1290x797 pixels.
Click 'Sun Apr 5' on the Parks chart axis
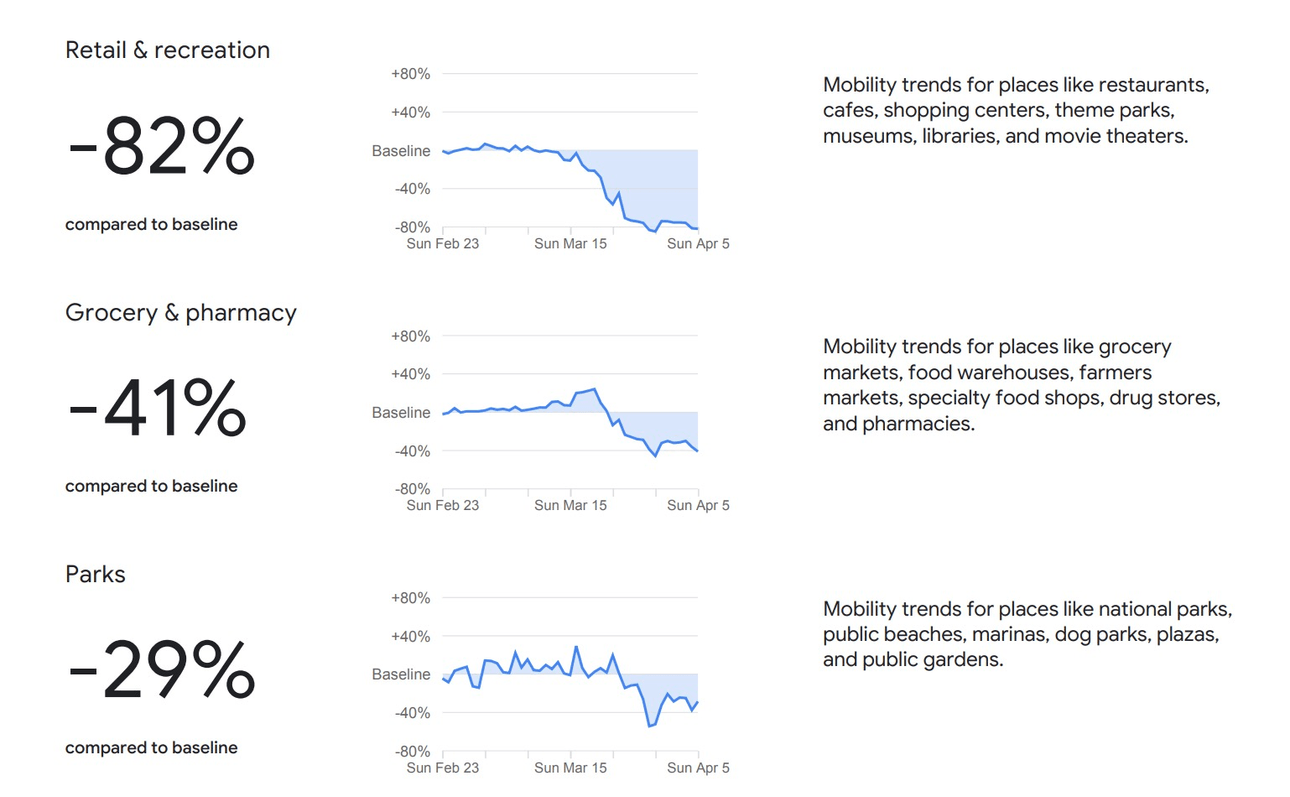point(698,769)
